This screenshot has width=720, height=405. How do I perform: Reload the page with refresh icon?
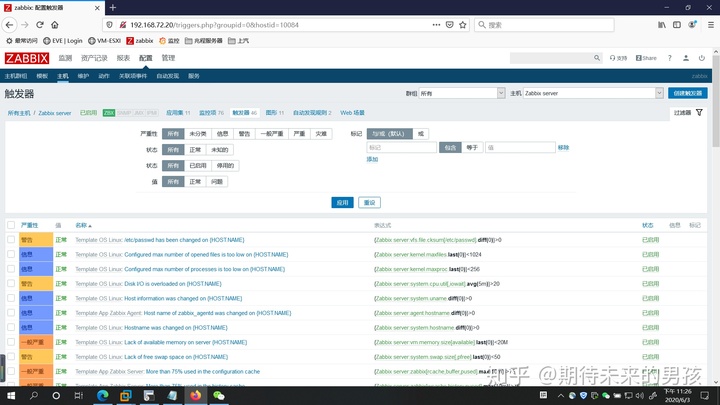point(40,25)
